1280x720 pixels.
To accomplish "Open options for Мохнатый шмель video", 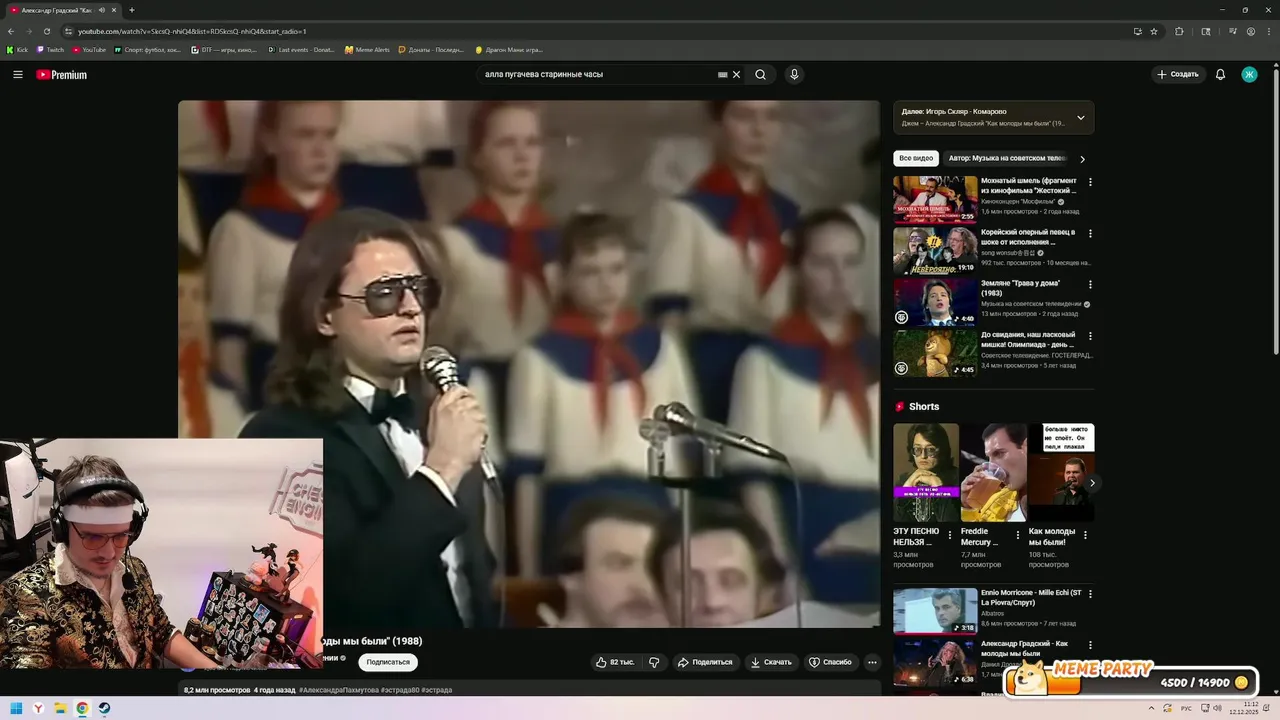I will 1090,182.
